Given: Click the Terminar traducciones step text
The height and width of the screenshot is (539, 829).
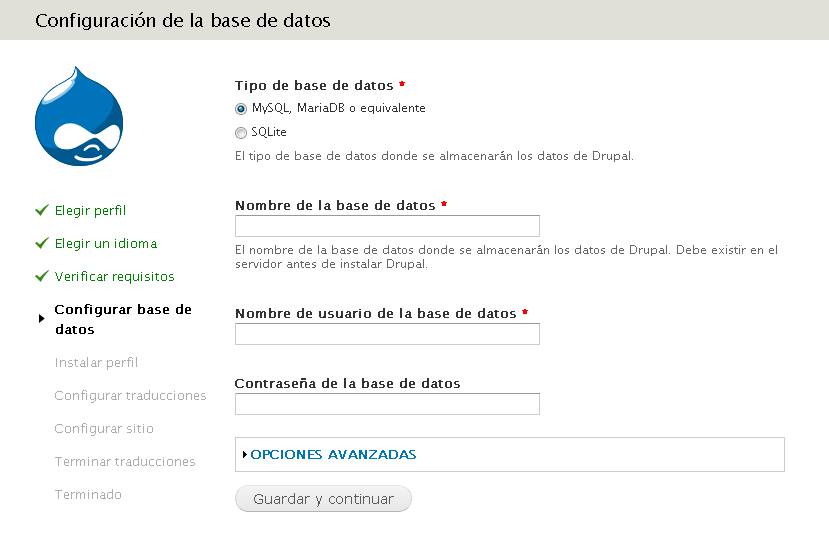Looking at the screenshot, I should coord(125,462).
